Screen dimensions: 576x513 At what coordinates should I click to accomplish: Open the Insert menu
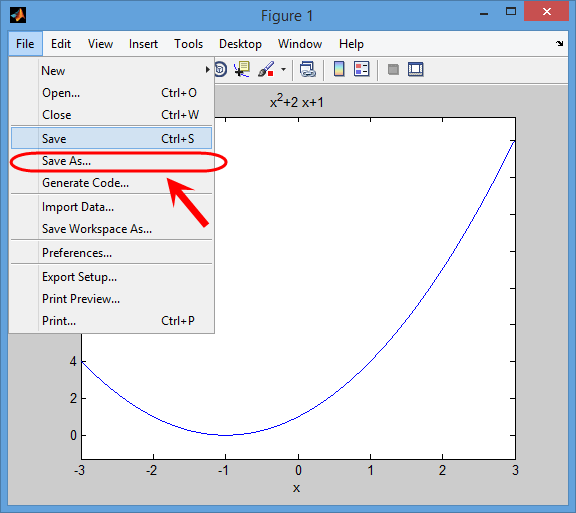click(143, 44)
